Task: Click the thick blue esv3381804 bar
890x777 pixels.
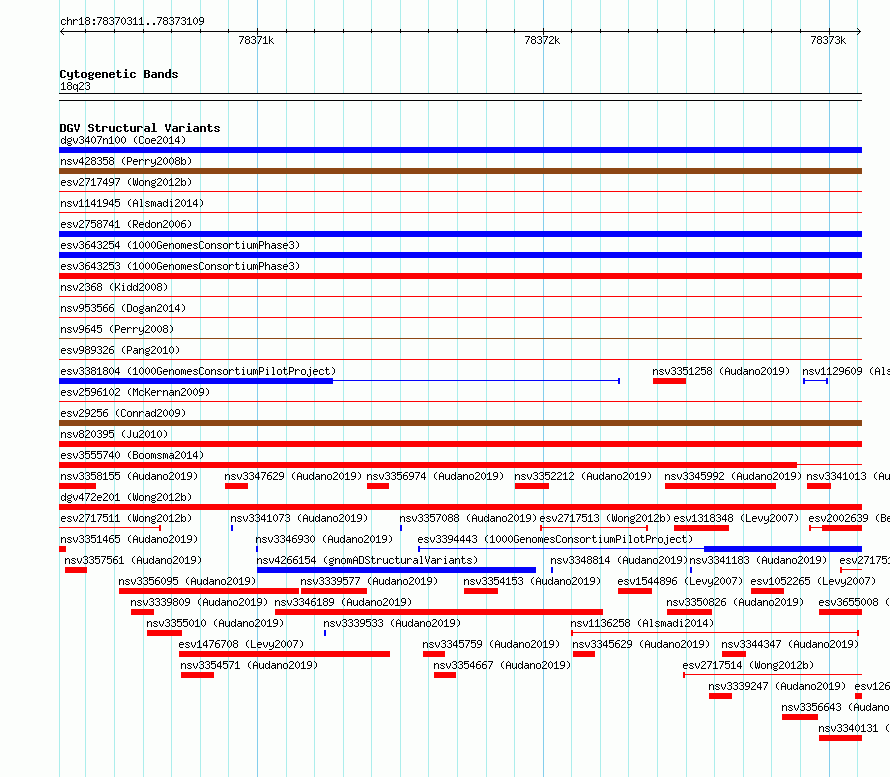Action: click(196, 381)
